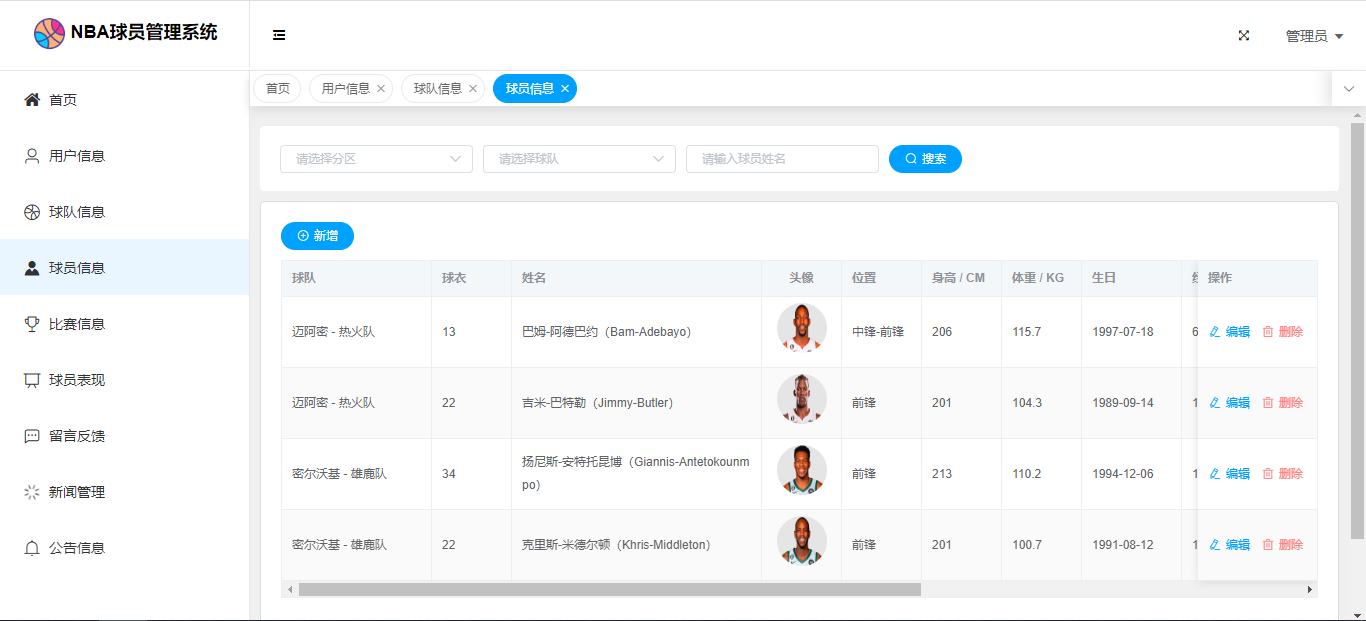Expand the tab list chevron at right
The height and width of the screenshot is (621, 1366).
tap(1348, 89)
